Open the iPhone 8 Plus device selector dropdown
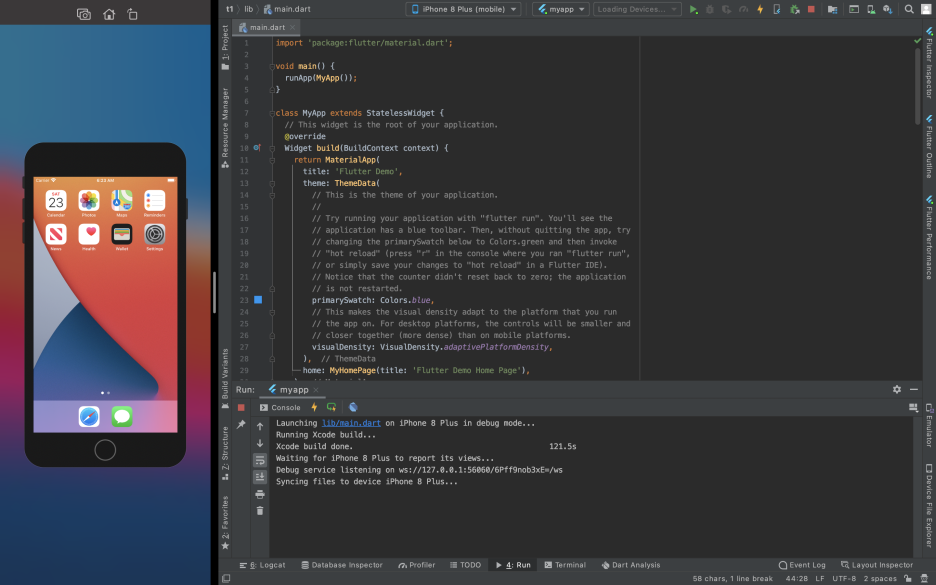936x585 pixels. [464, 9]
